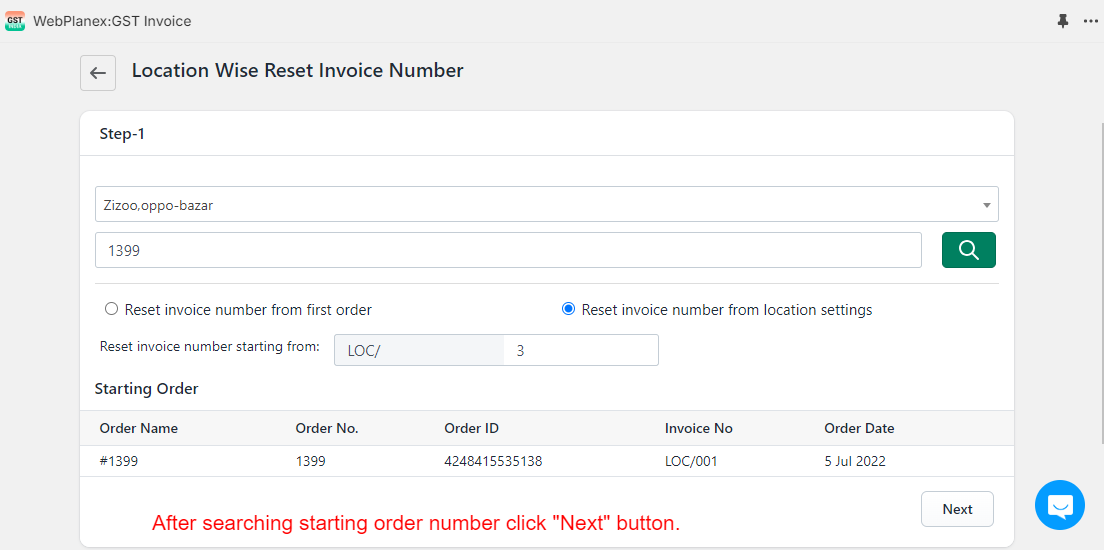
Task: Click the Order ID 4248415535138 cell
Action: 493,462
